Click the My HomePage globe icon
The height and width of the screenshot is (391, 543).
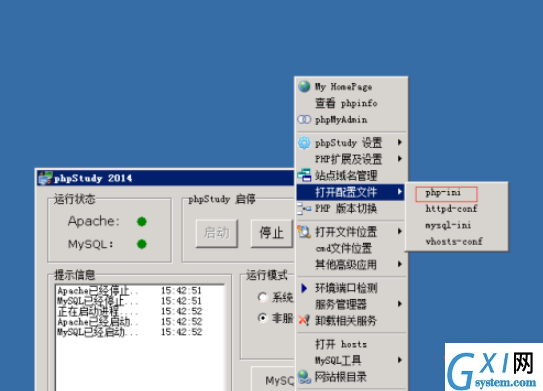click(304, 86)
